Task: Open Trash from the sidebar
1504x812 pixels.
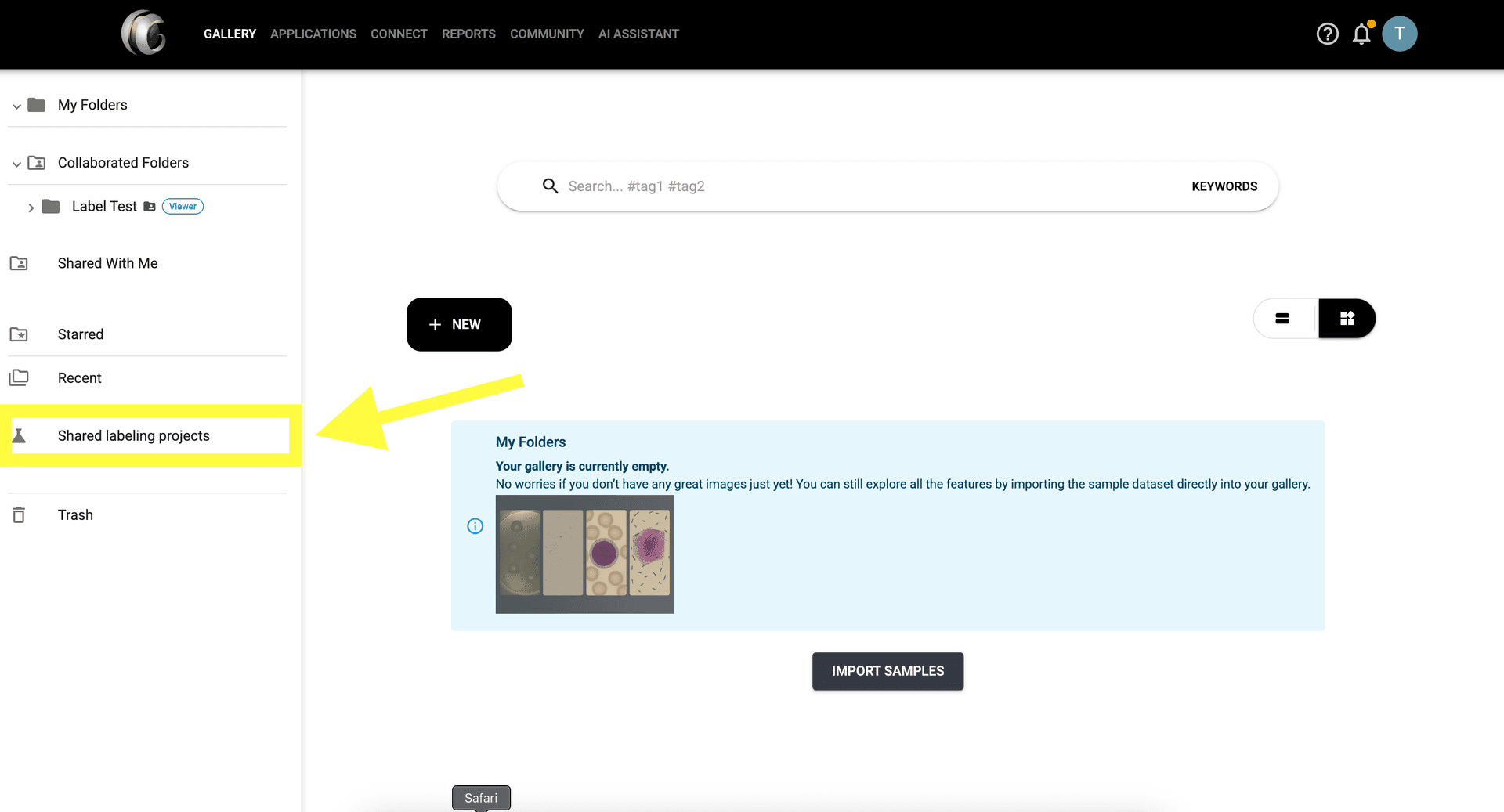Action: [75, 514]
